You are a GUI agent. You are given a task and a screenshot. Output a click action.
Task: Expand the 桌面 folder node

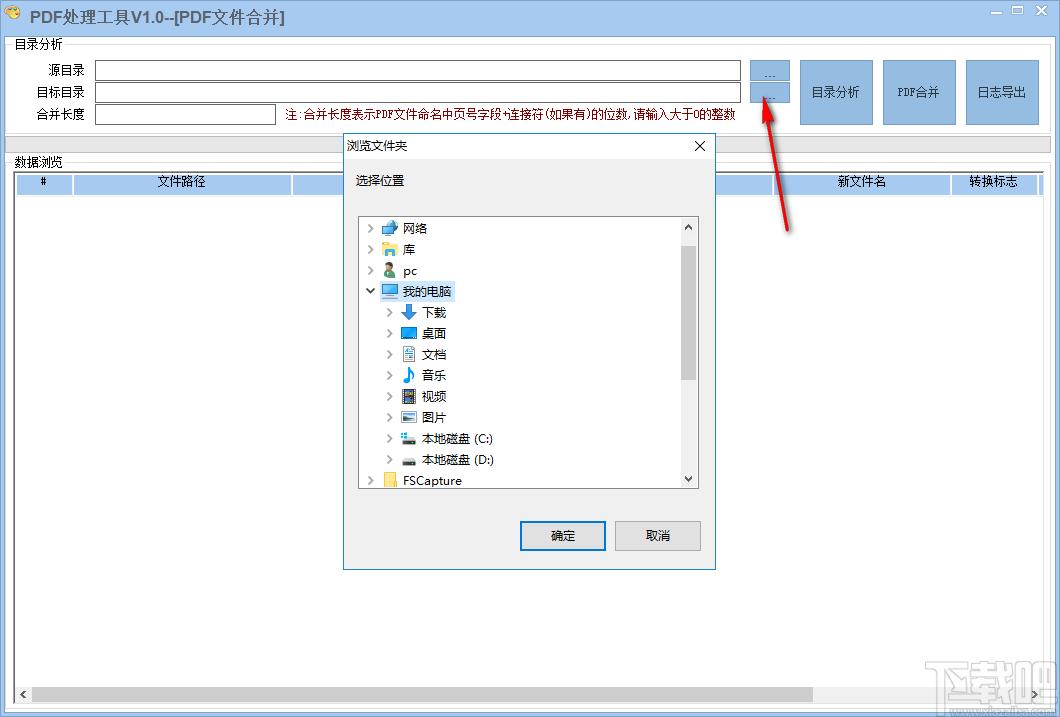pyautogui.click(x=389, y=333)
